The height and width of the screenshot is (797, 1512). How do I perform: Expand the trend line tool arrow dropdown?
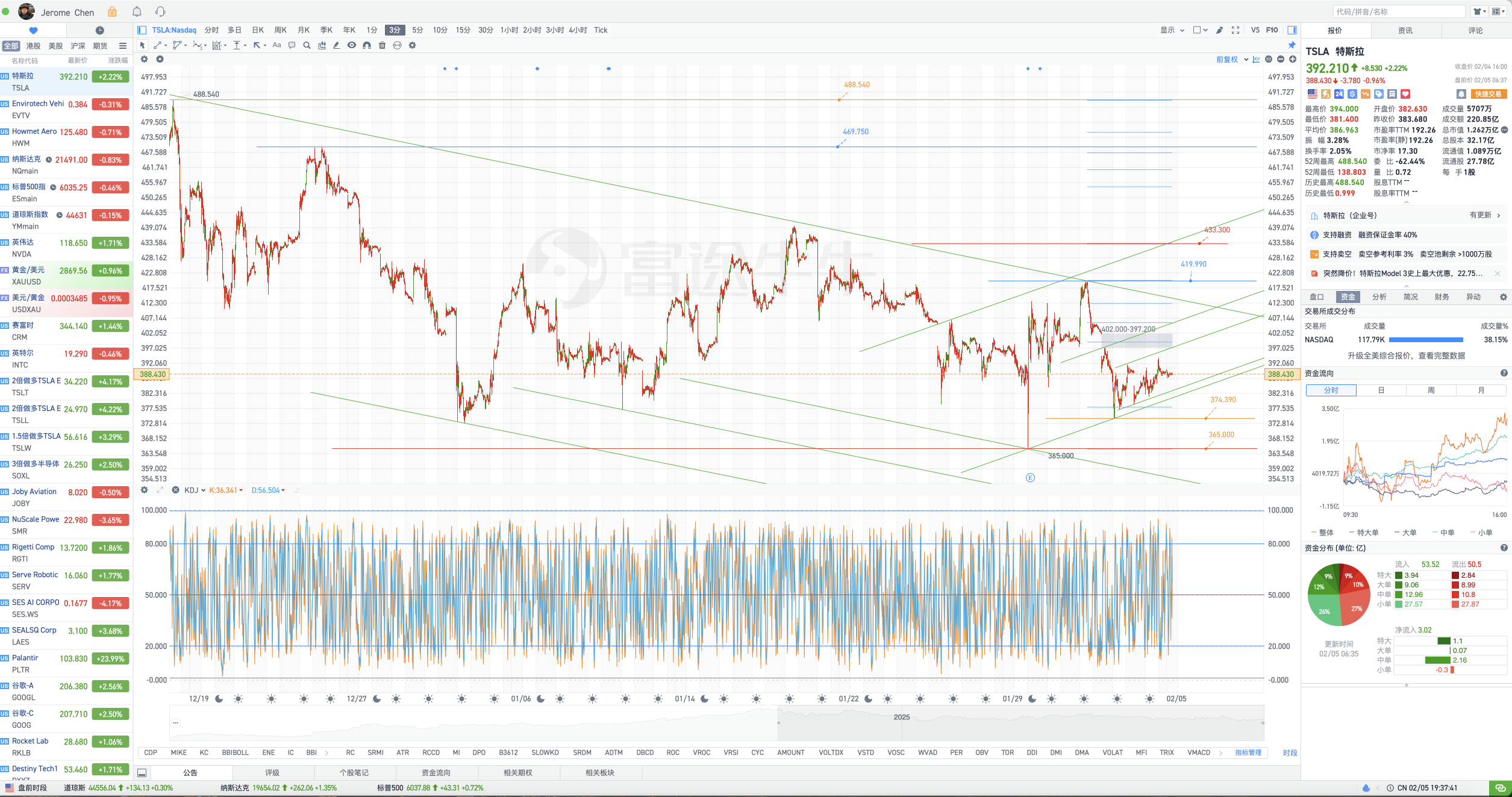click(166, 45)
